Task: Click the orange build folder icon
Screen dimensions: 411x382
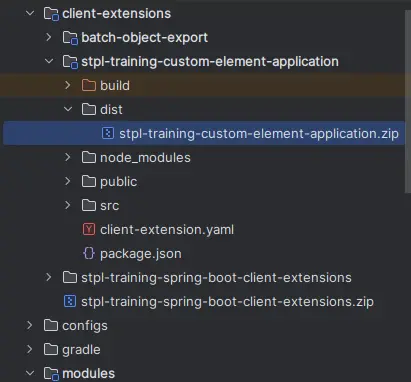Action: [x=89, y=85]
